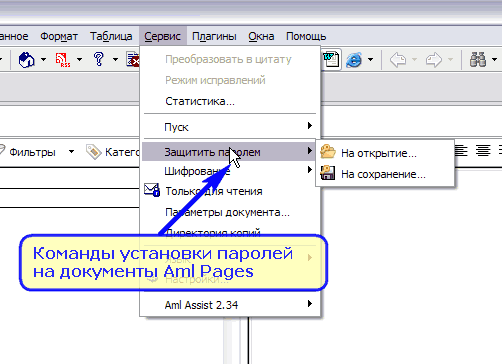Click the floppy-with-key icon for На сохранение
502x364 pixels.
click(328, 173)
